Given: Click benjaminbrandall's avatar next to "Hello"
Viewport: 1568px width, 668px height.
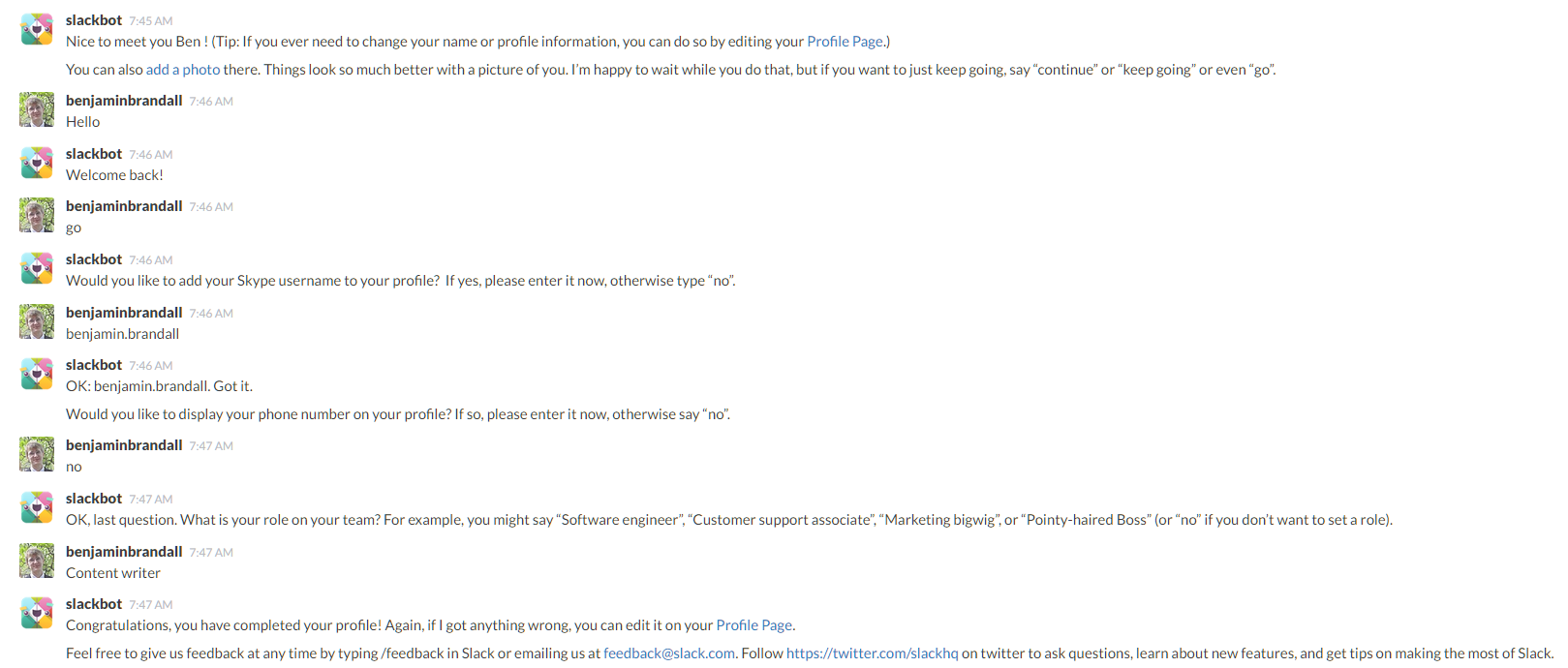Looking at the screenshot, I should tap(37, 109).
